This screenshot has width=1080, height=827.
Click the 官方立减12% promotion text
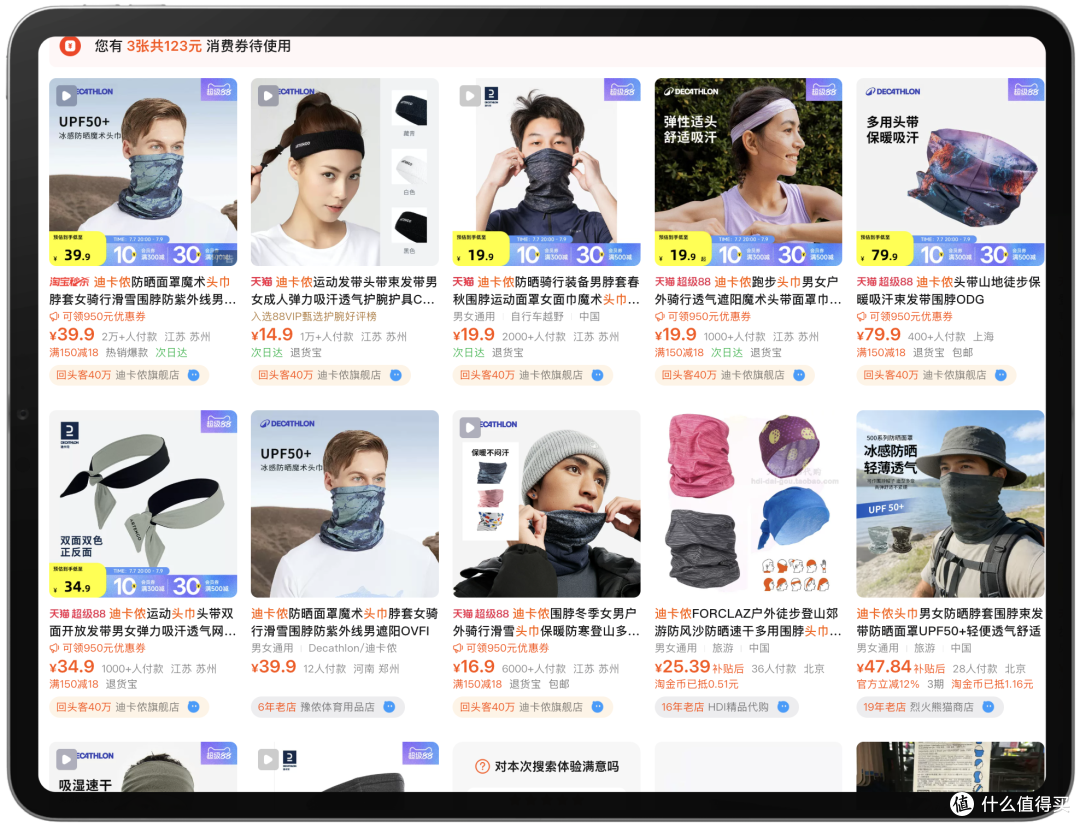point(888,684)
